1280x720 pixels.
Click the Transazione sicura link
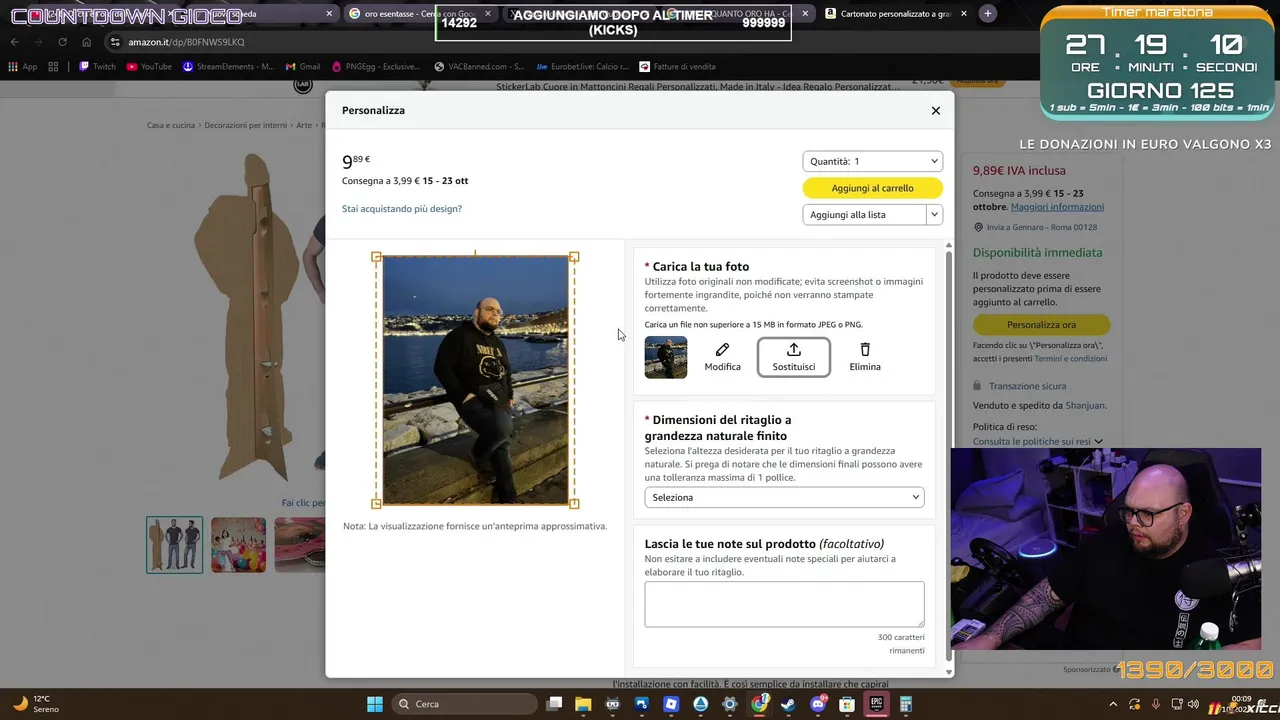point(1027,386)
